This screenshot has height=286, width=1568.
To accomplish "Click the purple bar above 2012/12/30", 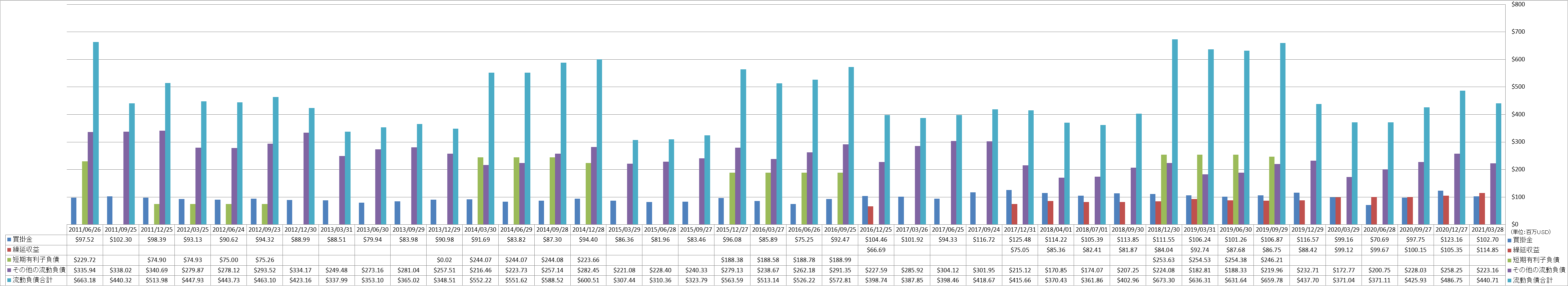I will click(x=306, y=179).
